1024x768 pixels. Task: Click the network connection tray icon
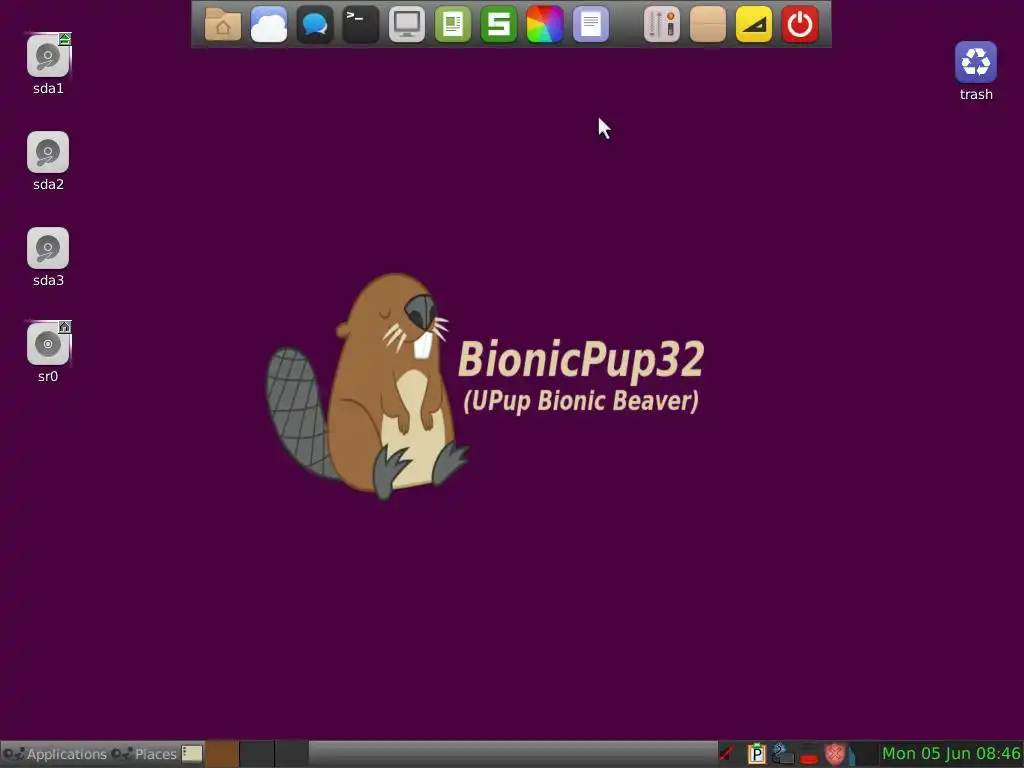[782, 754]
